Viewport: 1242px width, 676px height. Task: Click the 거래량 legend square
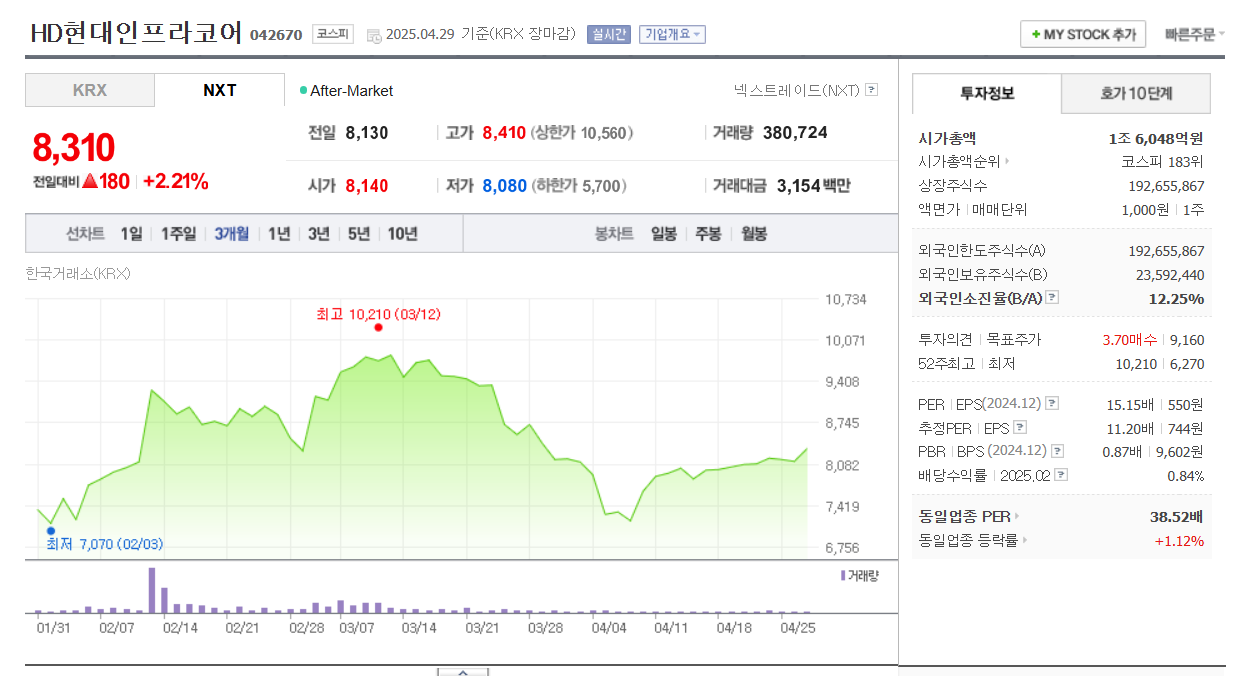(843, 576)
